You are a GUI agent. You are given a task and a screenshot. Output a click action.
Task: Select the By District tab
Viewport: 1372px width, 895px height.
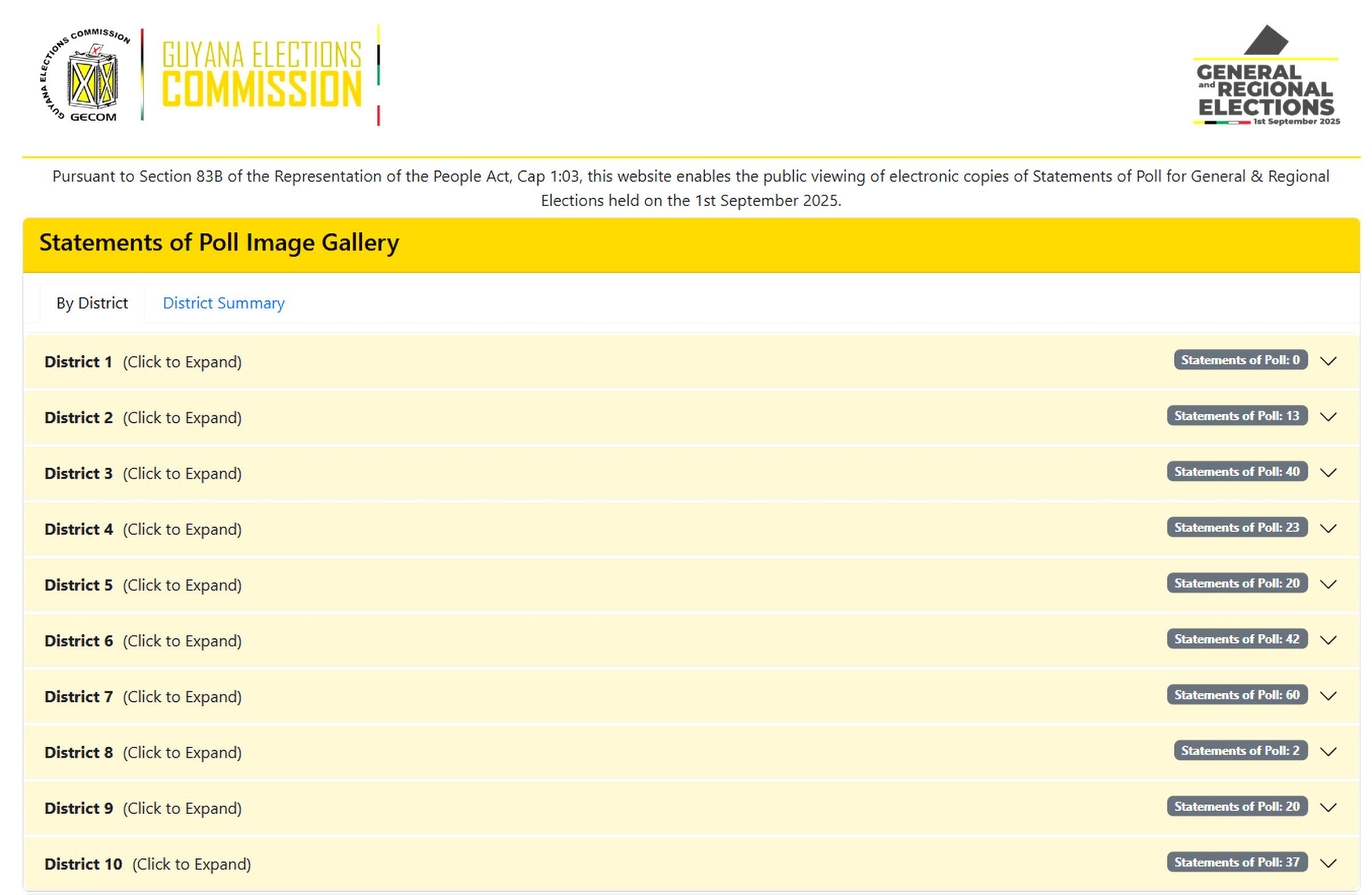coord(92,303)
